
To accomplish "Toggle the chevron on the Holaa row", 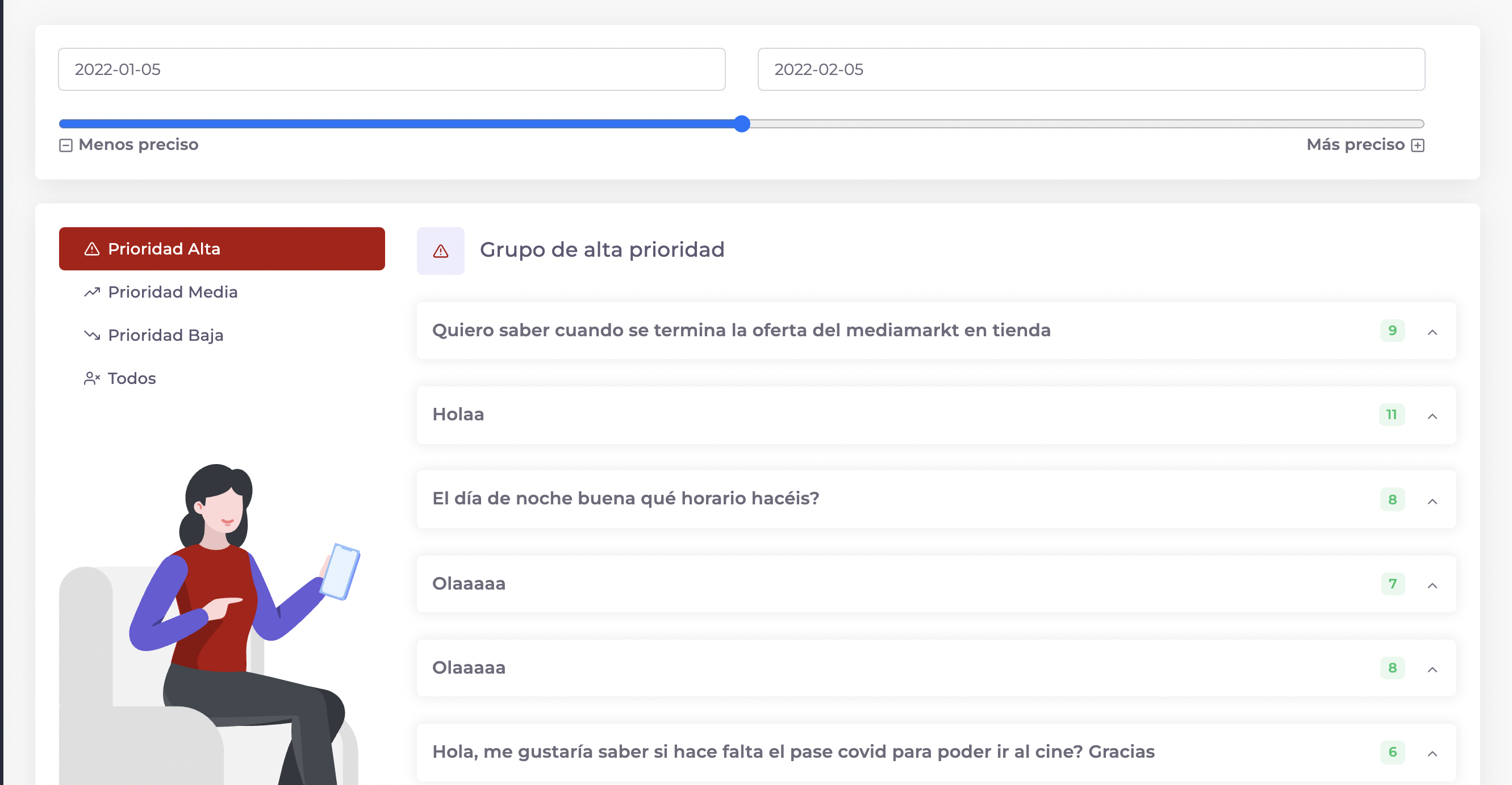I will click(x=1432, y=416).
